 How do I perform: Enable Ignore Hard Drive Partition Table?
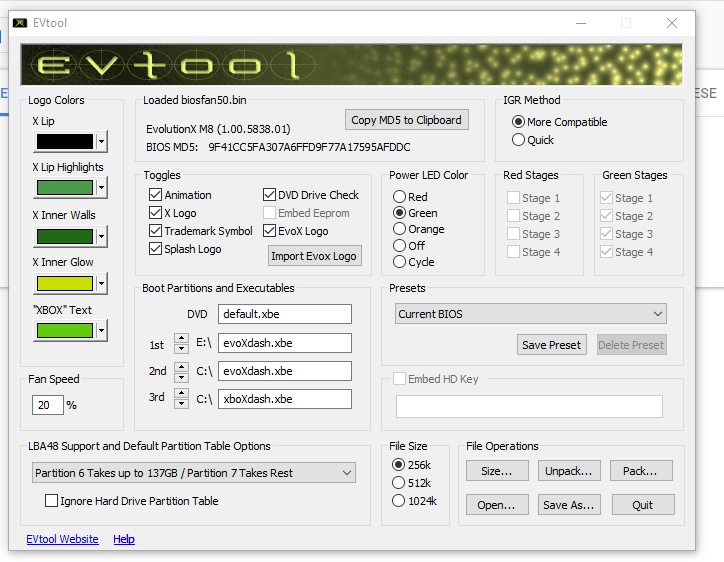(x=132, y=501)
